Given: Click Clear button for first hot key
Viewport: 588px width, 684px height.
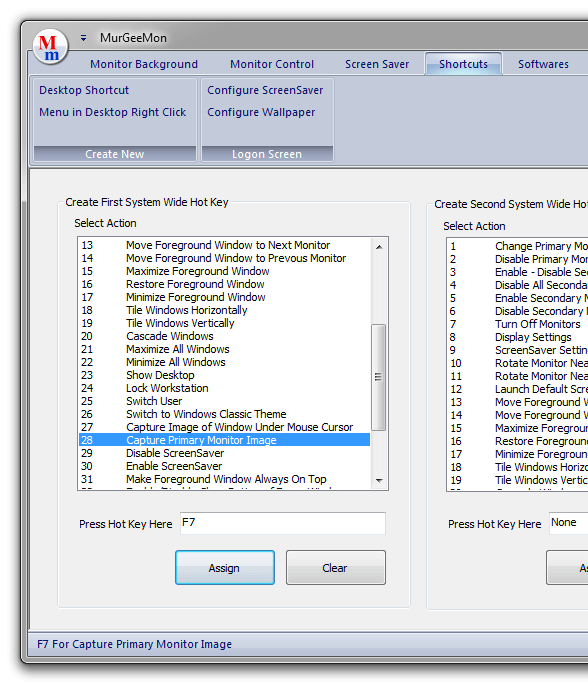Looking at the screenshot, I should click(x=335, y=568).
